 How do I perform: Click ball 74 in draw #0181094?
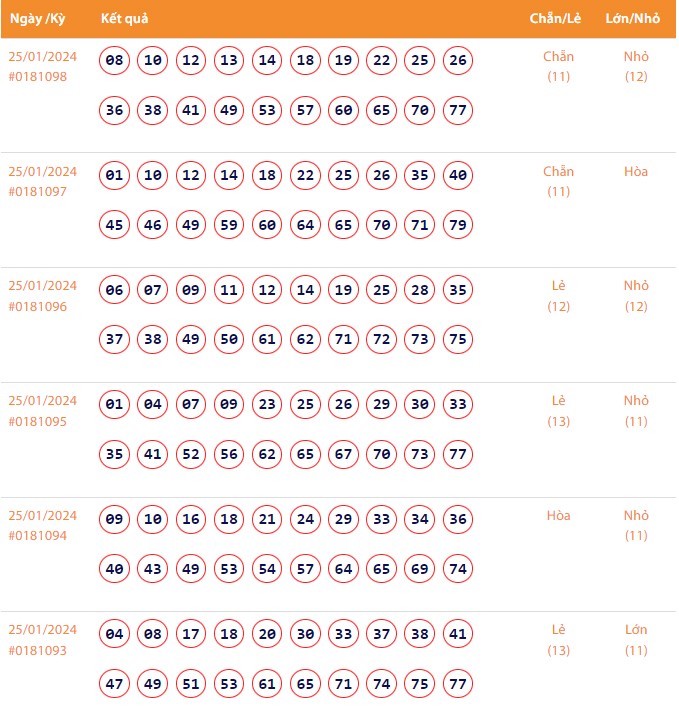click(458, 569)
